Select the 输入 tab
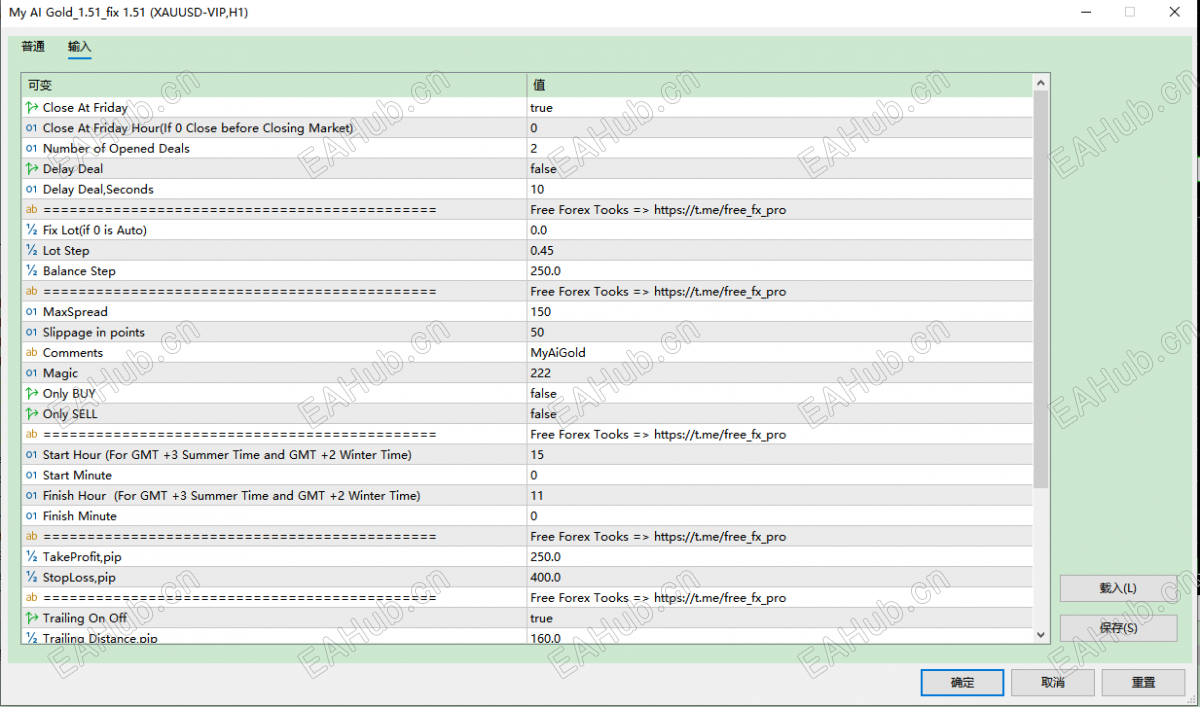 (80, 47)
